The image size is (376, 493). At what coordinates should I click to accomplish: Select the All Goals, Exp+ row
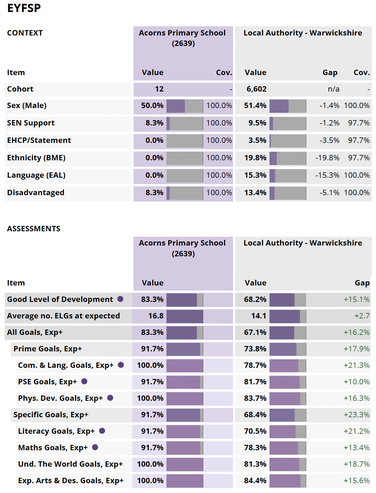click(x=188, y=332)
